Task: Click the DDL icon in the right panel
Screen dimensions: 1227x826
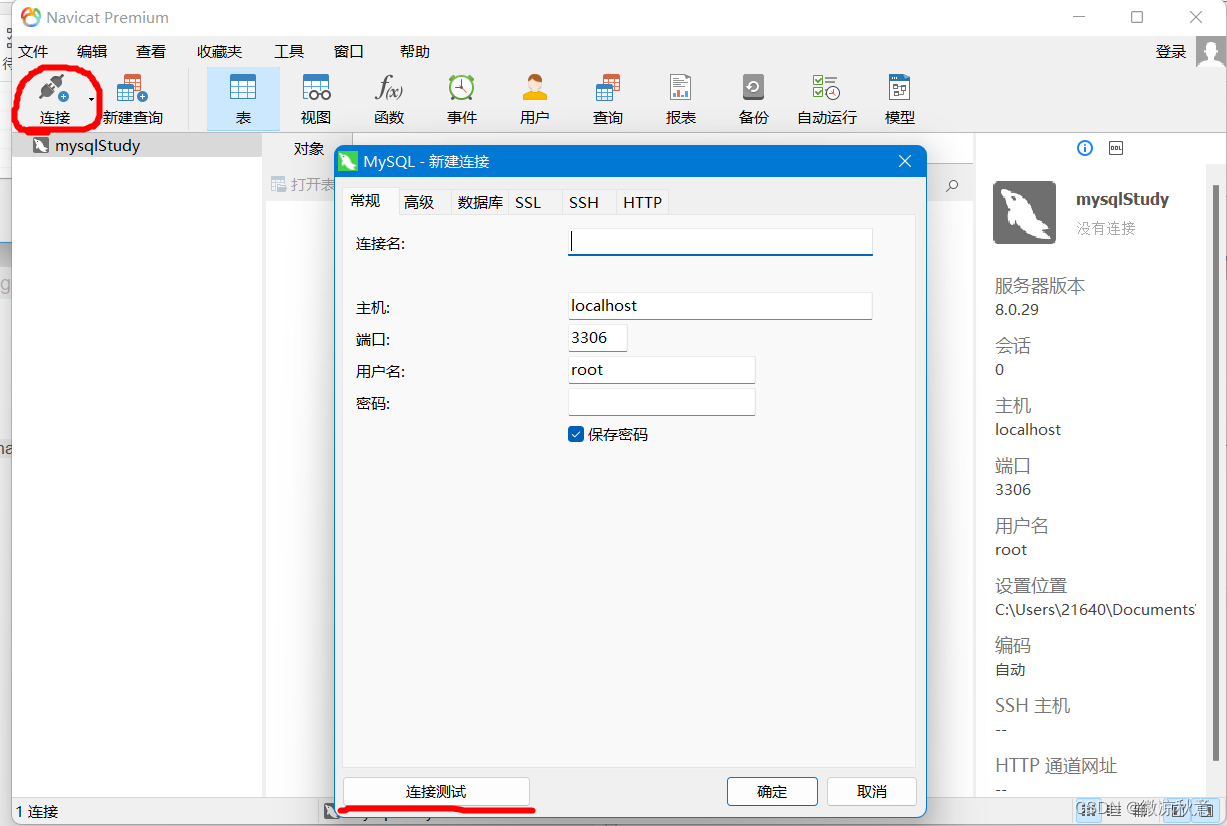Action: click(x=1116, y=148)
